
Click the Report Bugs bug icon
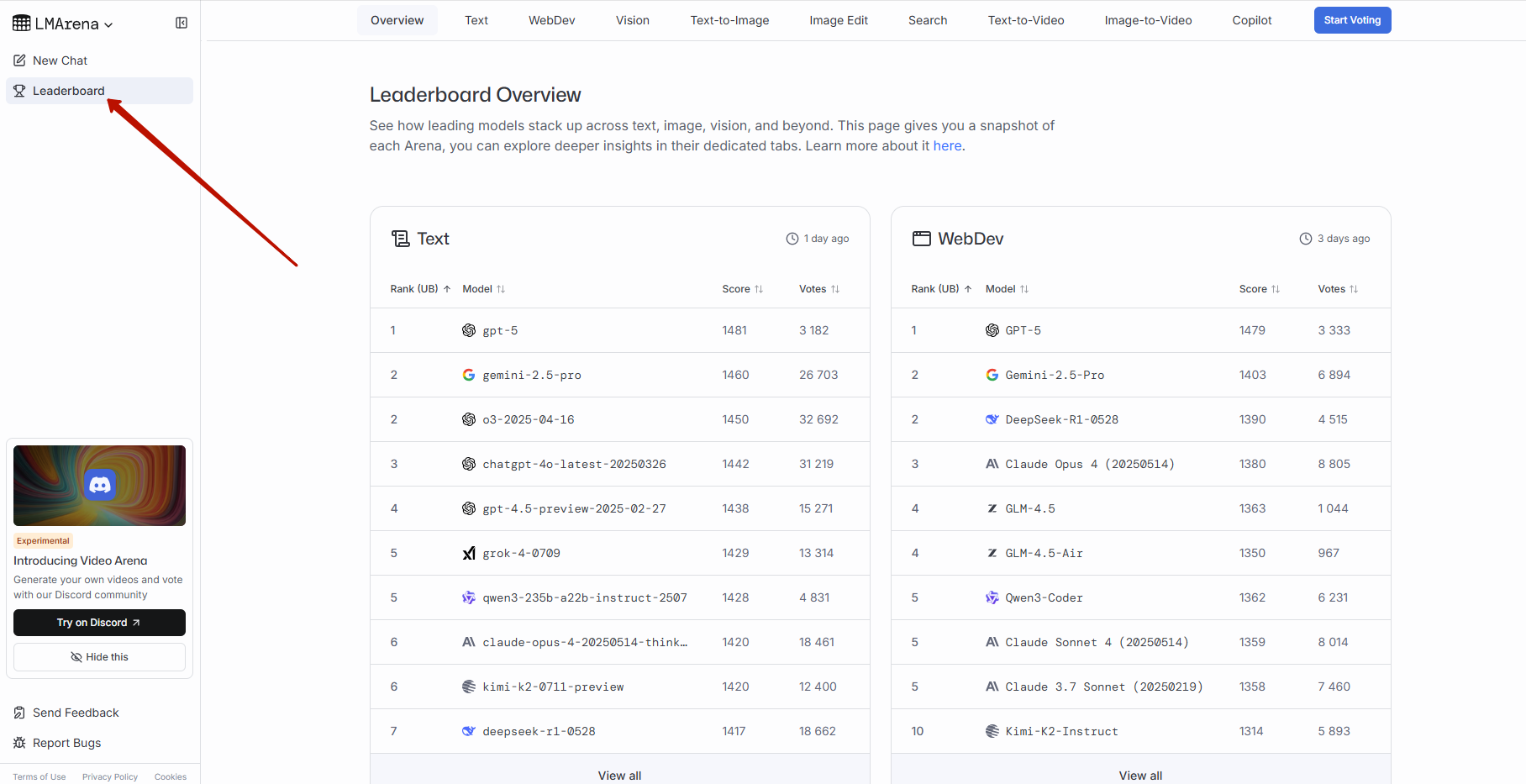coord(19,743)
